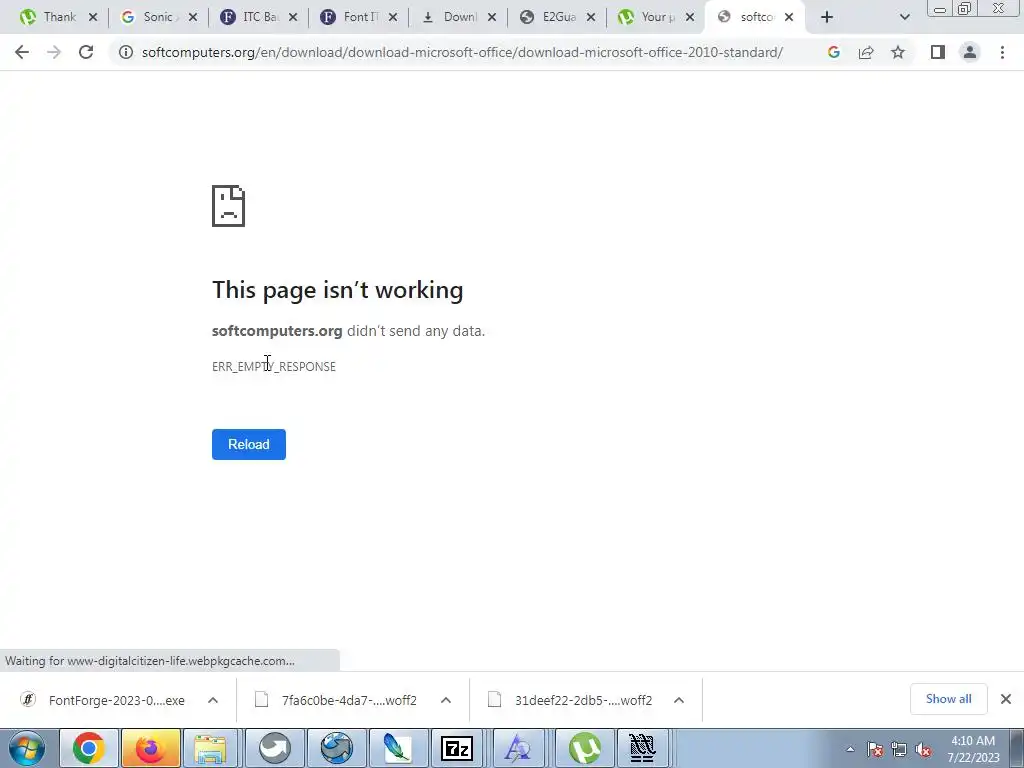Open the globe taskbar application

tap(336, 748)
